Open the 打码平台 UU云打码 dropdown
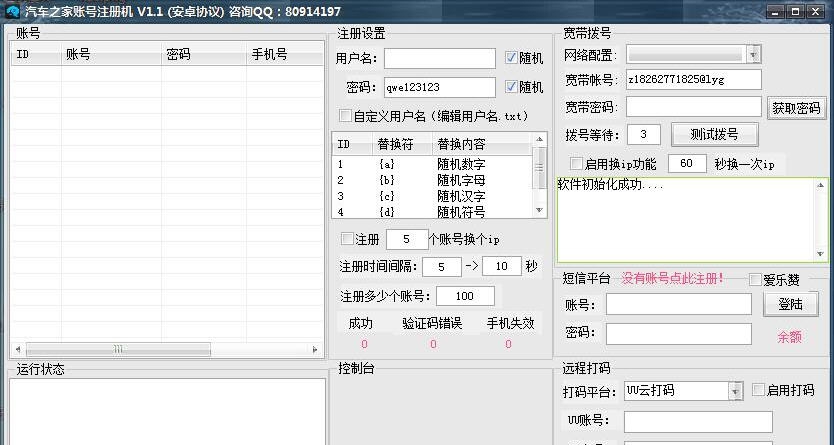Viewport: 834px width, 445px height. [x=735, y=391]
